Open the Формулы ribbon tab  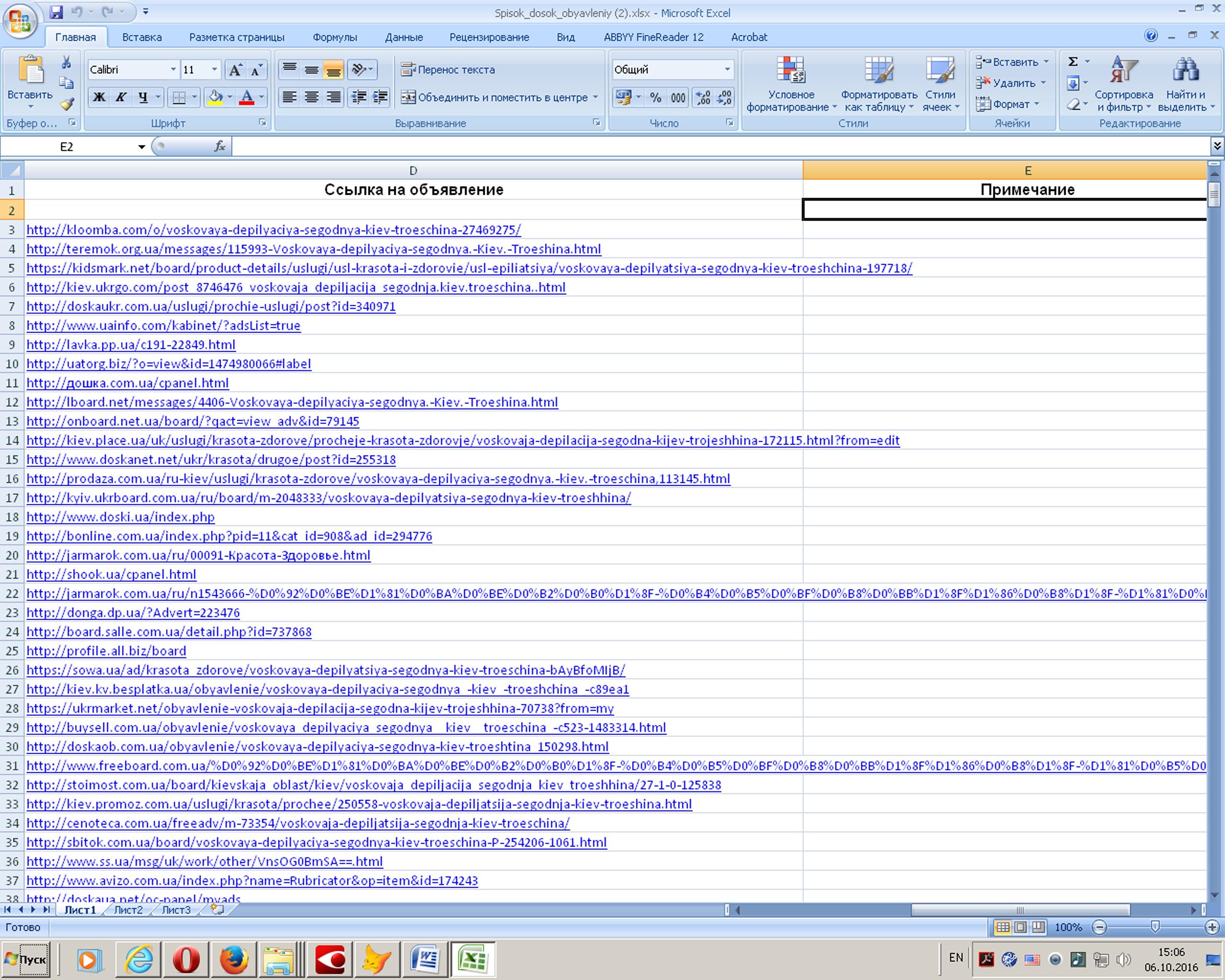click(x=334, y=37)
